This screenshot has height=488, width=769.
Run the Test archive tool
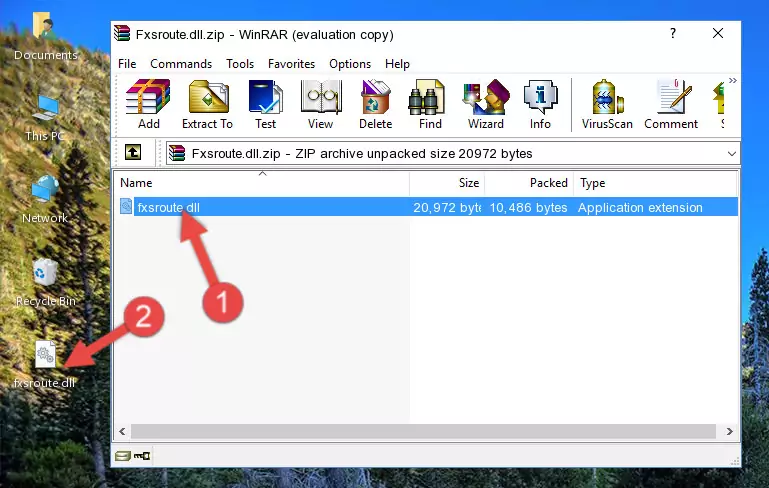coord(265,104)
